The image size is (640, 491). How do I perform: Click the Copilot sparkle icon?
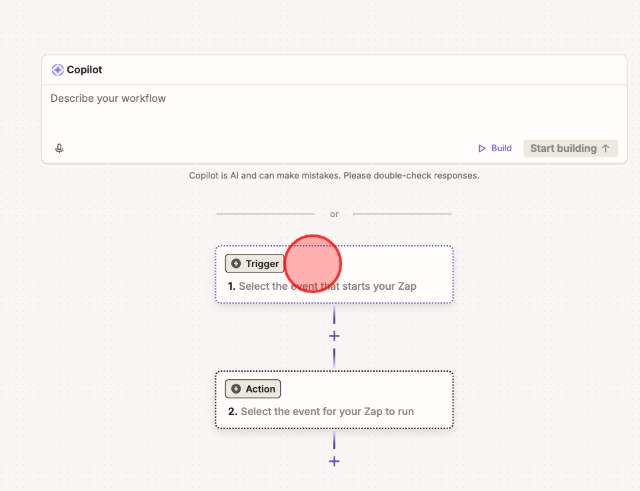point(58,70)
